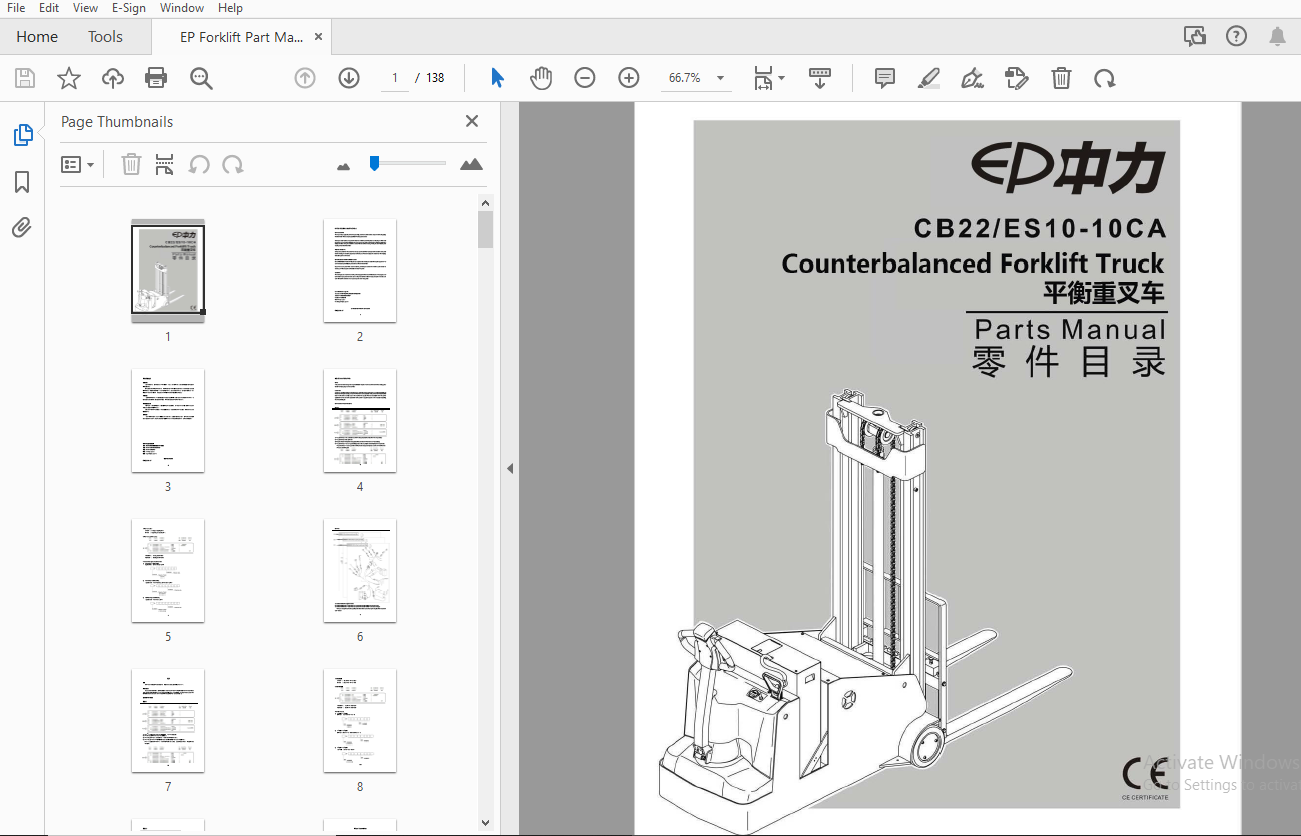Open Attachments paperclip icon in sidebar
1301x836 pixels.
coord(22,228)
